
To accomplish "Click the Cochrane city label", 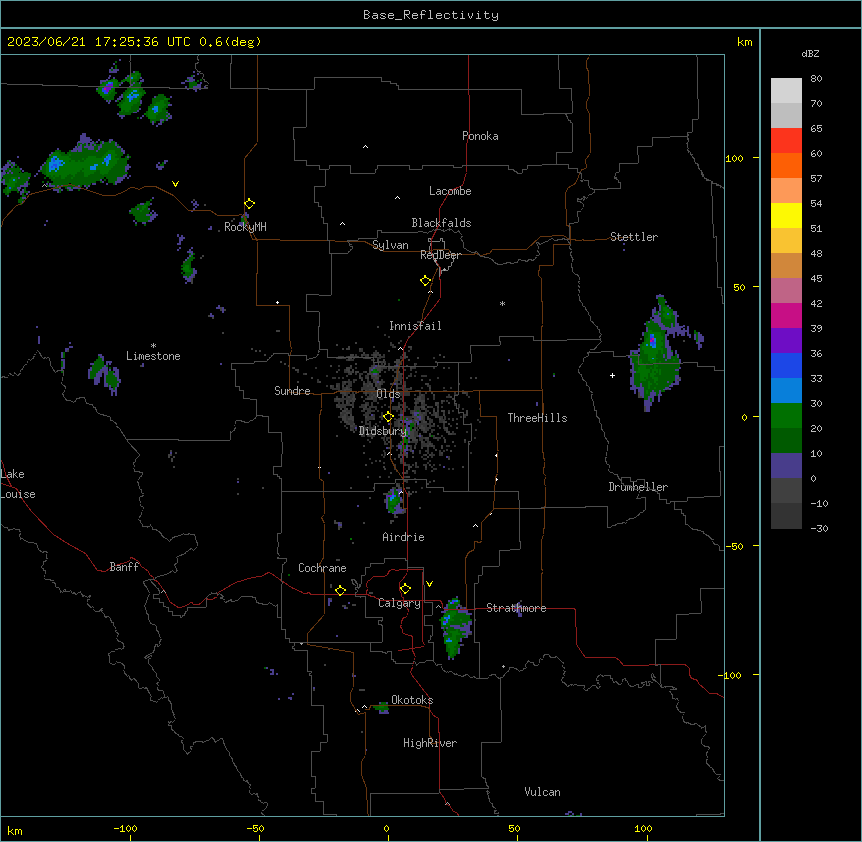I will pos(322,568).
